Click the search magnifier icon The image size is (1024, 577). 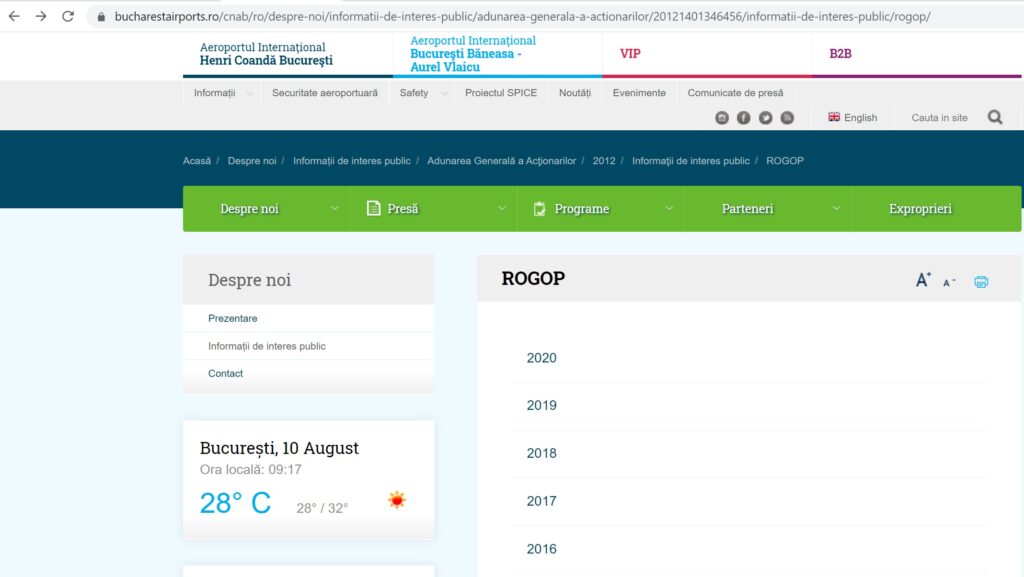pos(995,117)
